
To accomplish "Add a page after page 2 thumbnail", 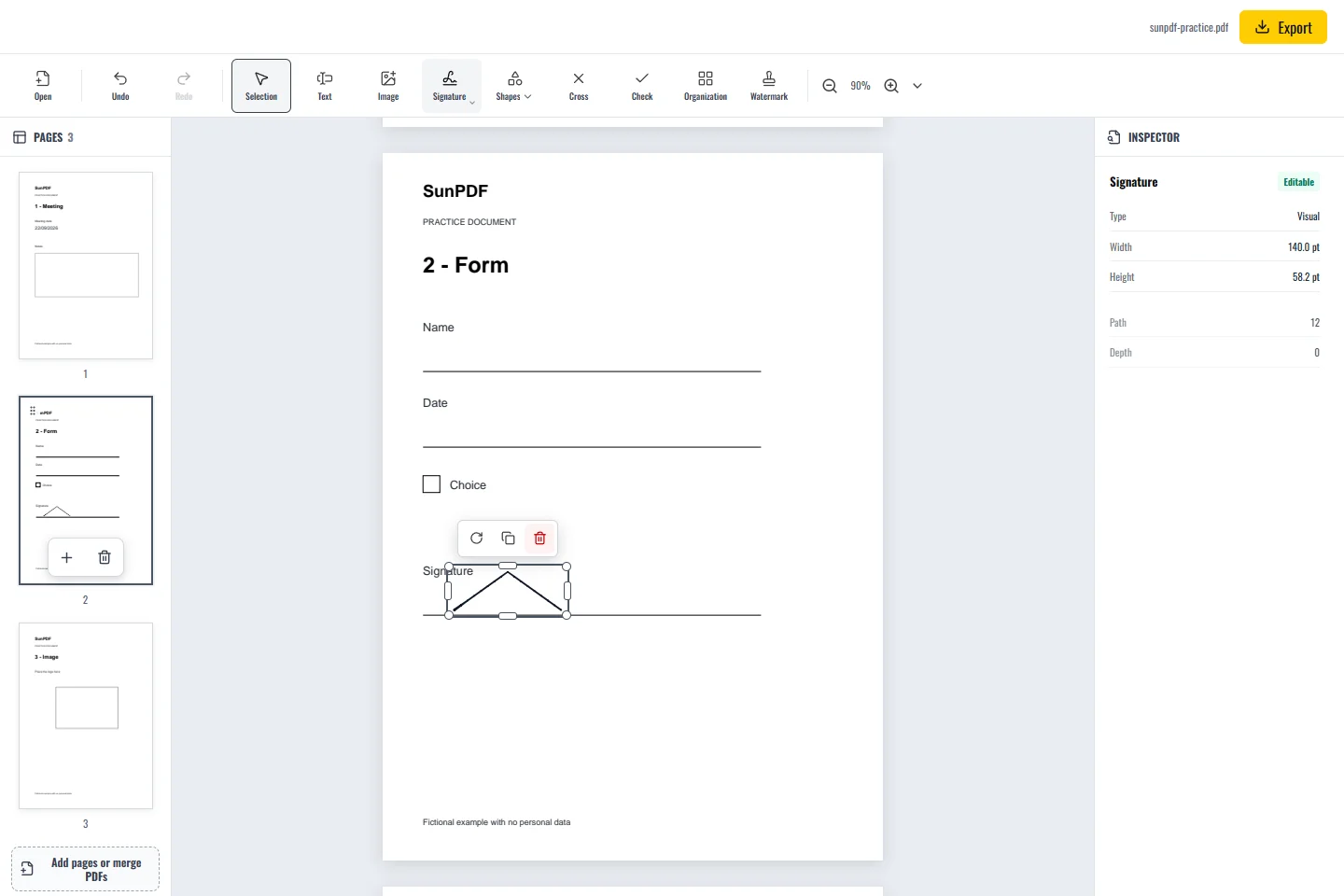I will 66,557.
